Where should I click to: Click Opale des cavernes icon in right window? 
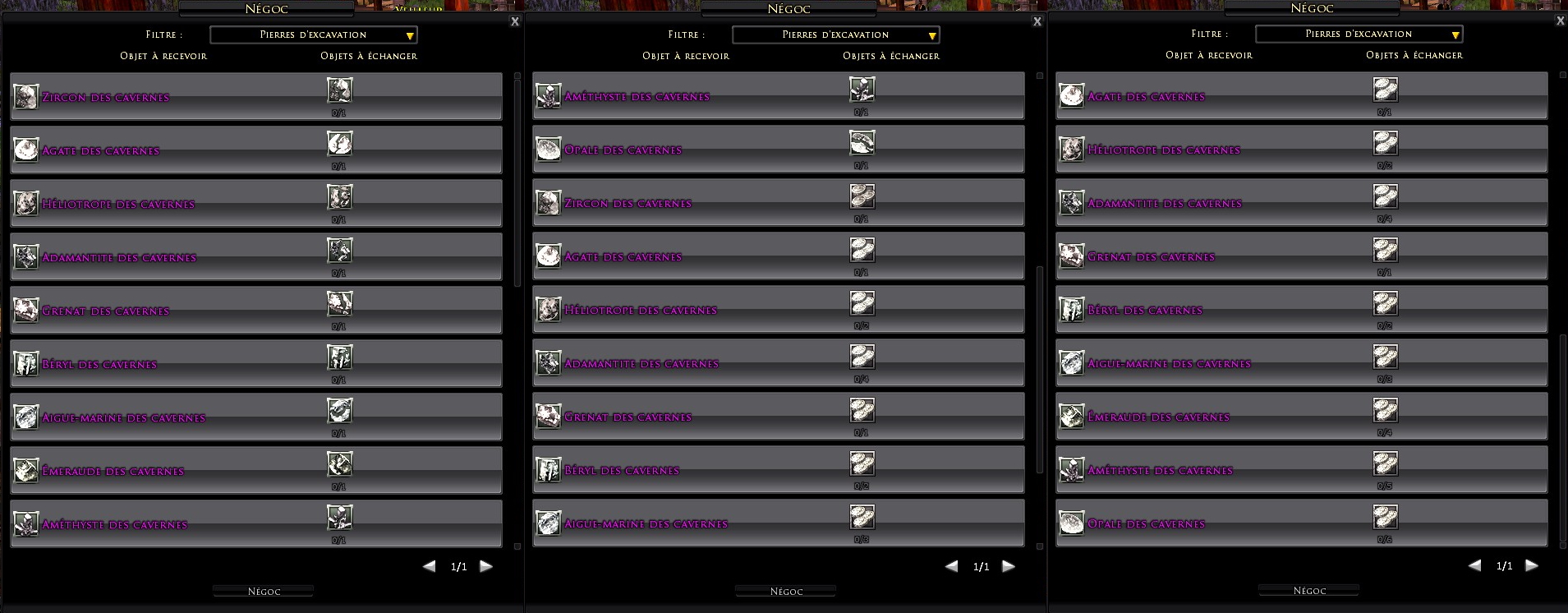[1072, 523]
